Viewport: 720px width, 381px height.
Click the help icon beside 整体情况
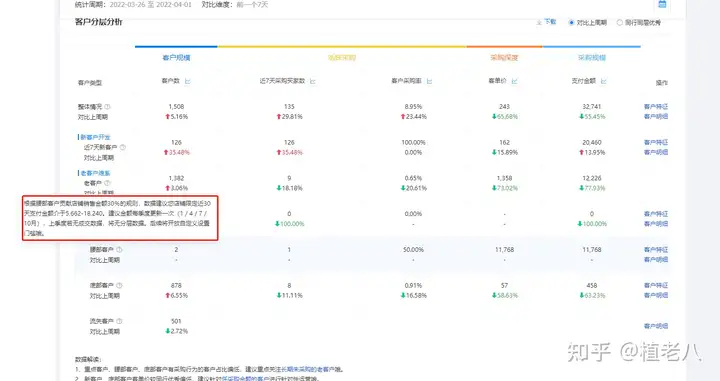point(107,106)
